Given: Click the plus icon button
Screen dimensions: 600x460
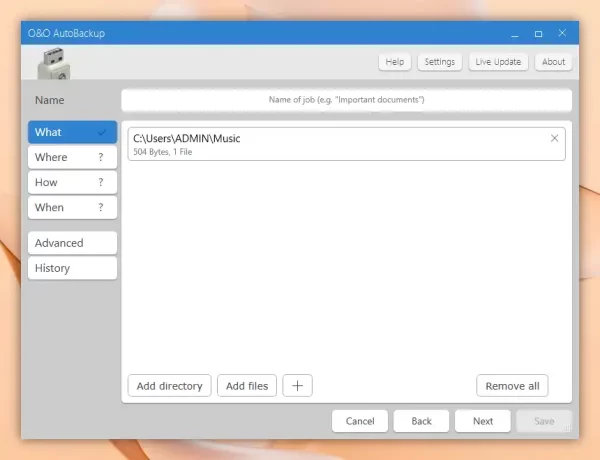Looking at the screenshot, I should click(x=297, y=385).
